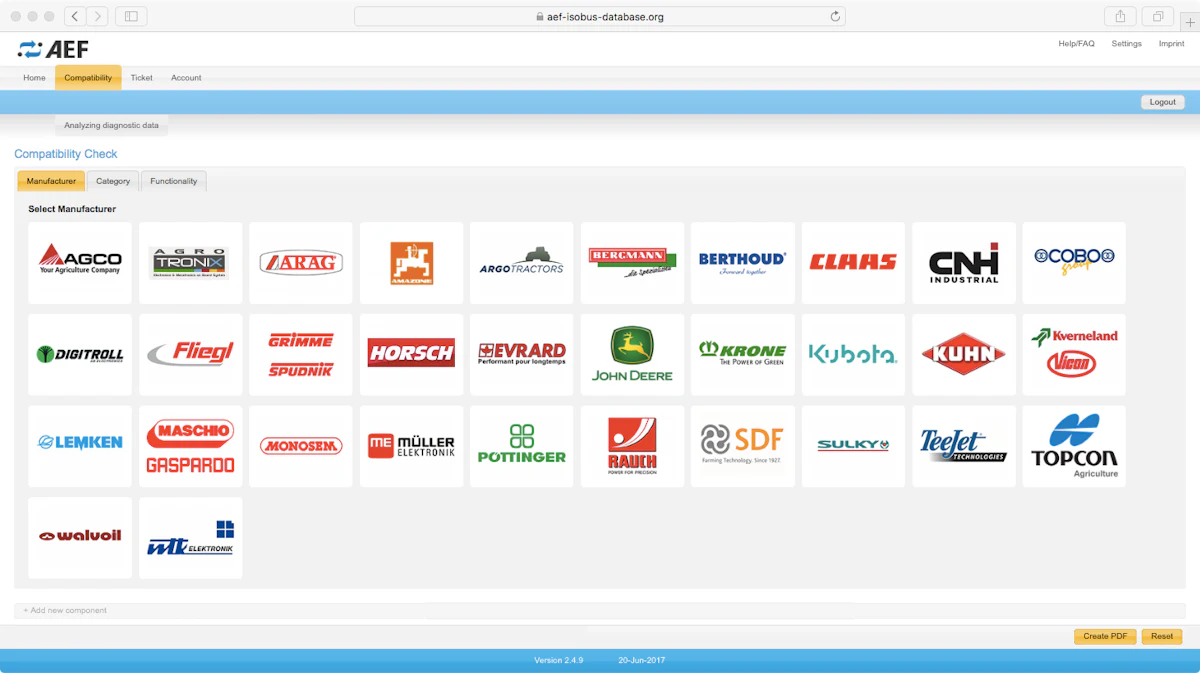1200x673 pixels.
Task: Select the Müller Elektronik tile
Action: [x=412, y=446]
